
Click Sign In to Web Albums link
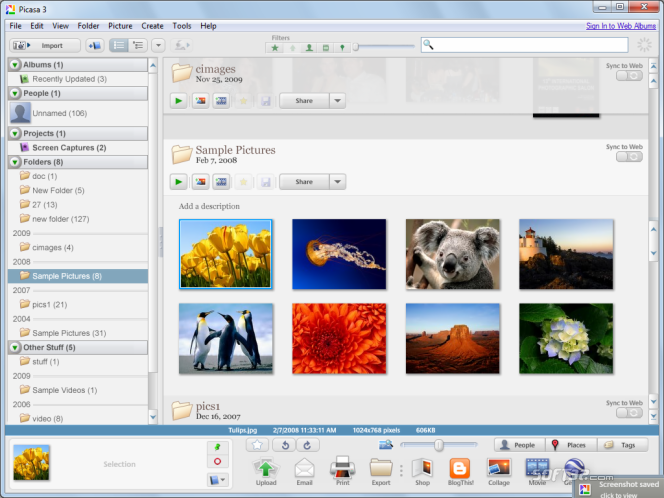tap(620, 25)
